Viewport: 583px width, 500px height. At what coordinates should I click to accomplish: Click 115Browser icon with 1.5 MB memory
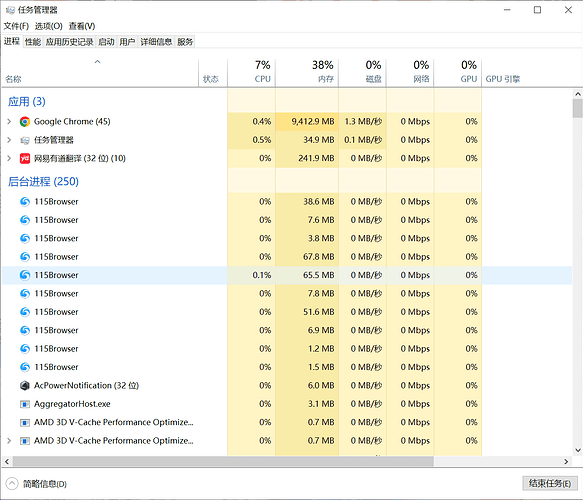click(x=25, y=367)
